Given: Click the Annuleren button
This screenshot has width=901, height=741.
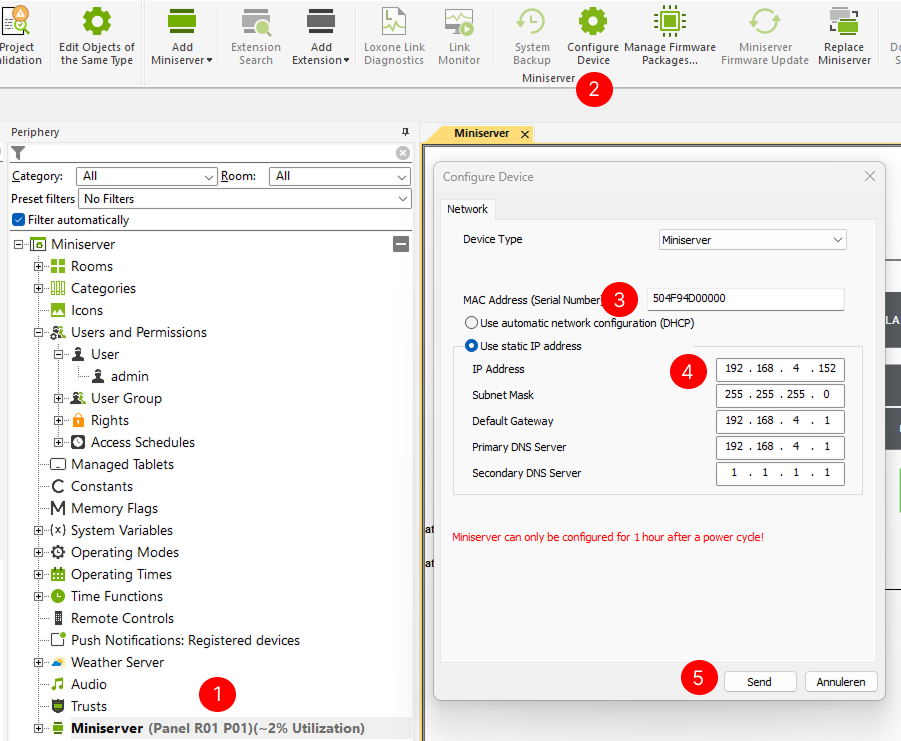Looking at the screenshot, I should [841, 682].
